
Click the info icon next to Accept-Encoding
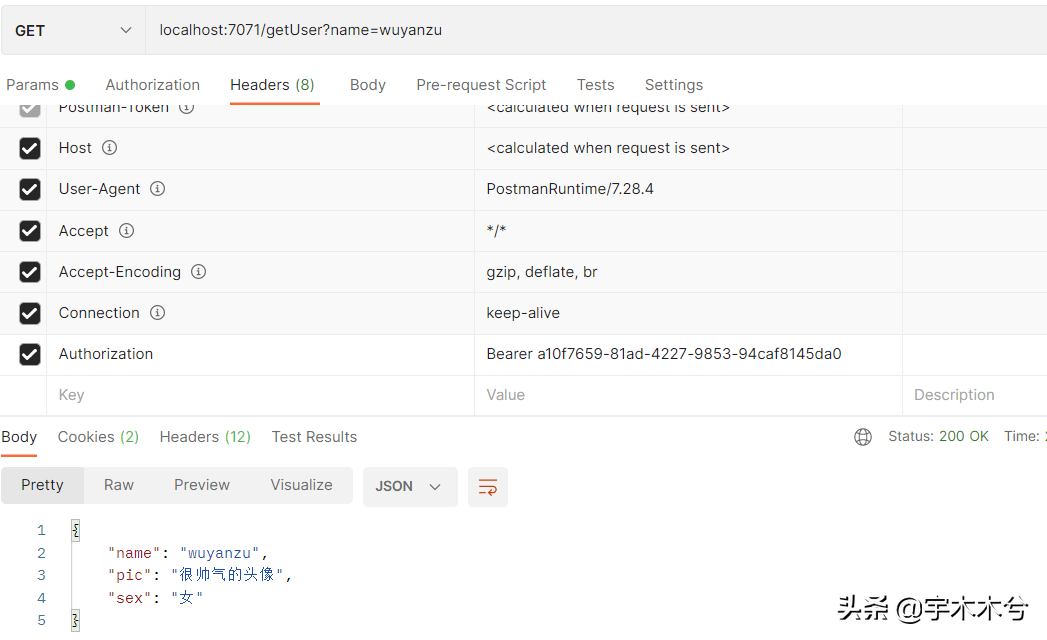(x=198, y=271)
